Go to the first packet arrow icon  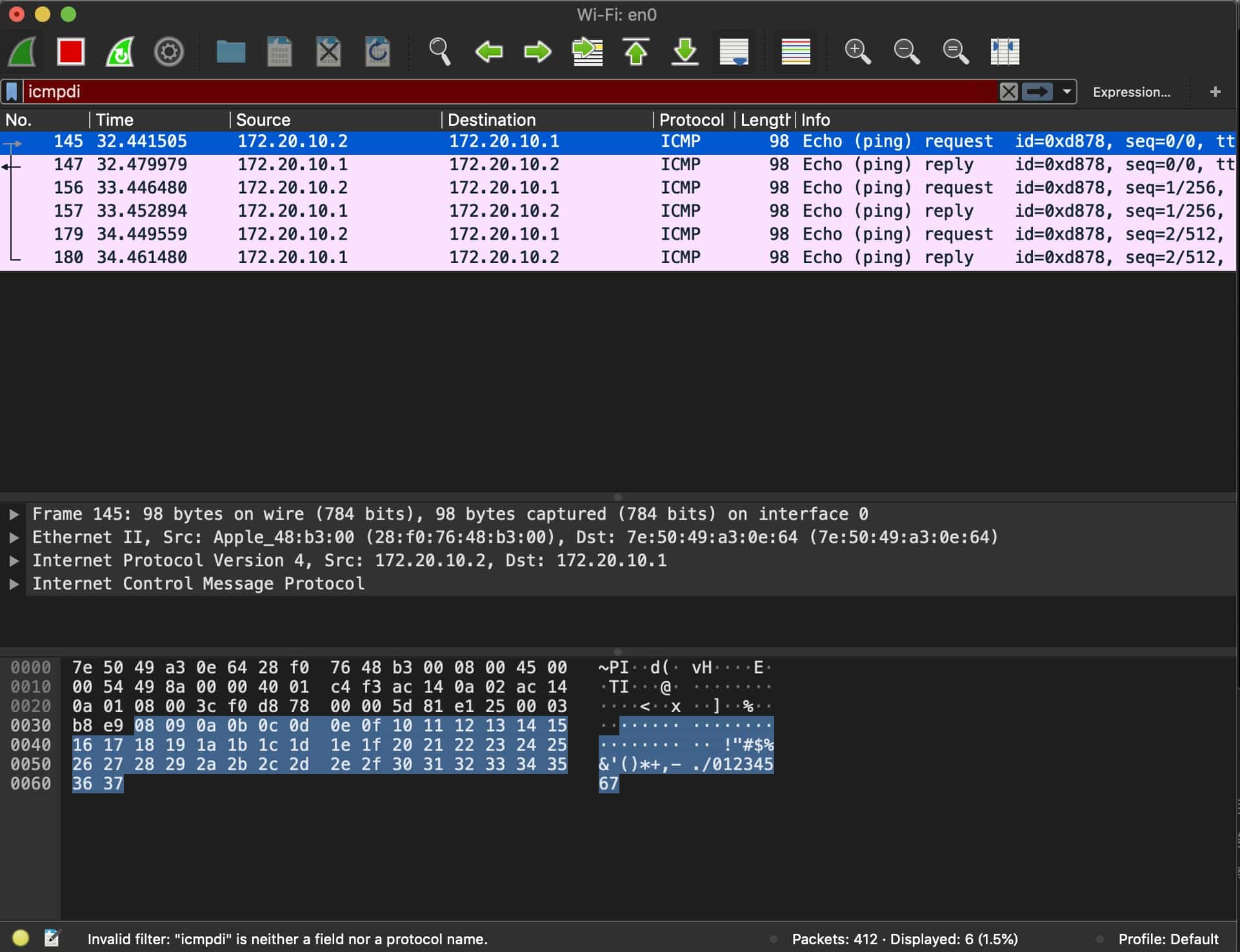tap(636, 51)
